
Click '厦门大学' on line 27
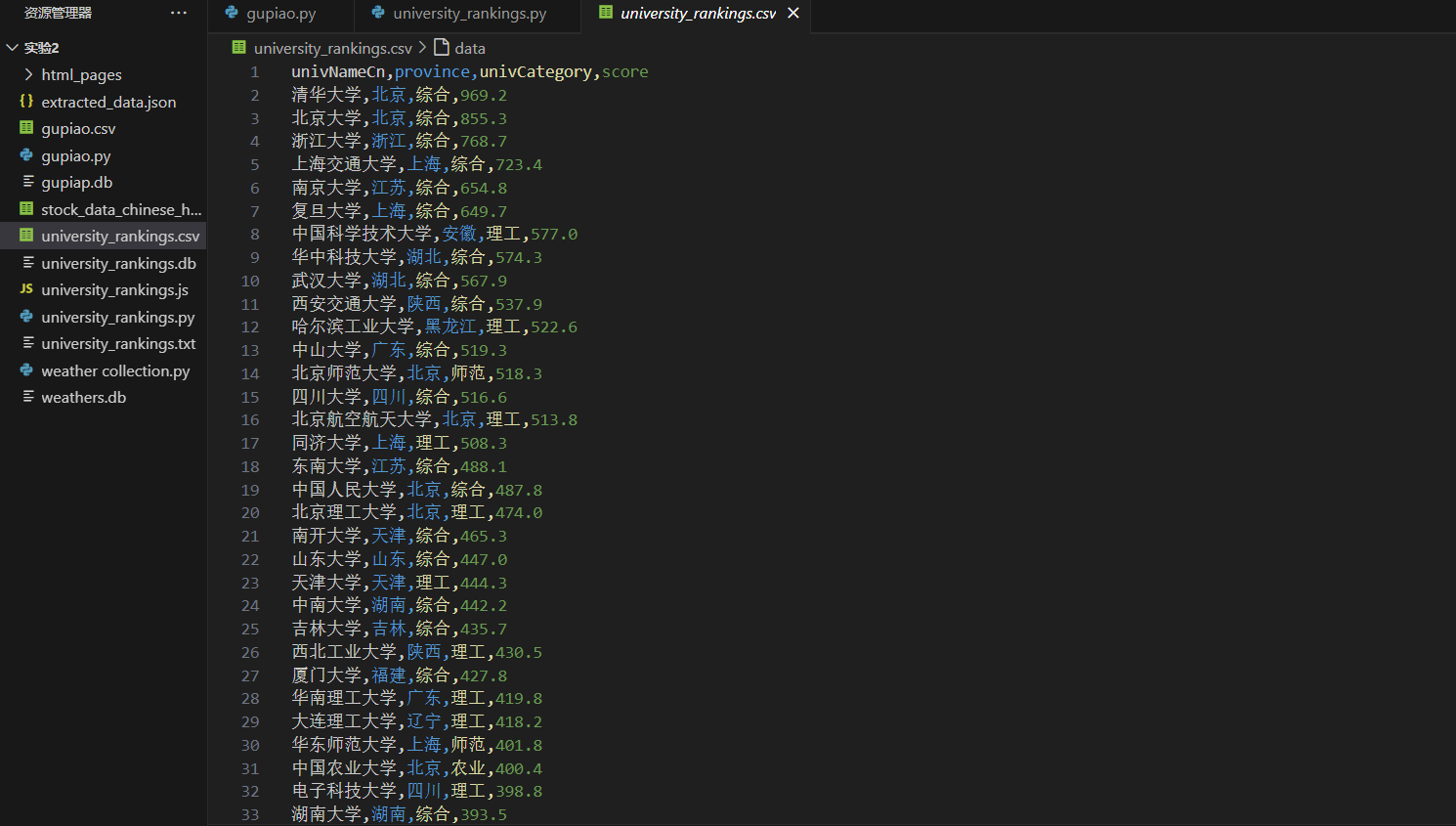coord(326,675)
